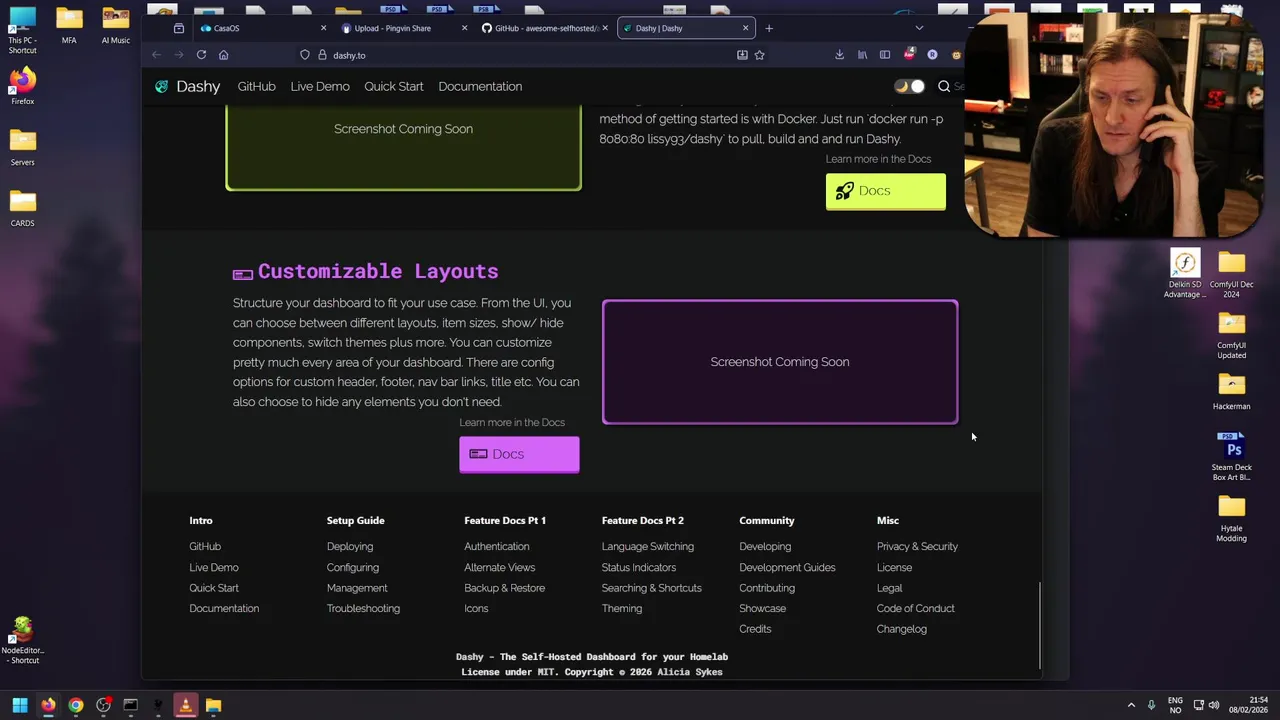Open footer Code of Conduct link
Viewport: 1280px width, 720px height.
[916, 608]
